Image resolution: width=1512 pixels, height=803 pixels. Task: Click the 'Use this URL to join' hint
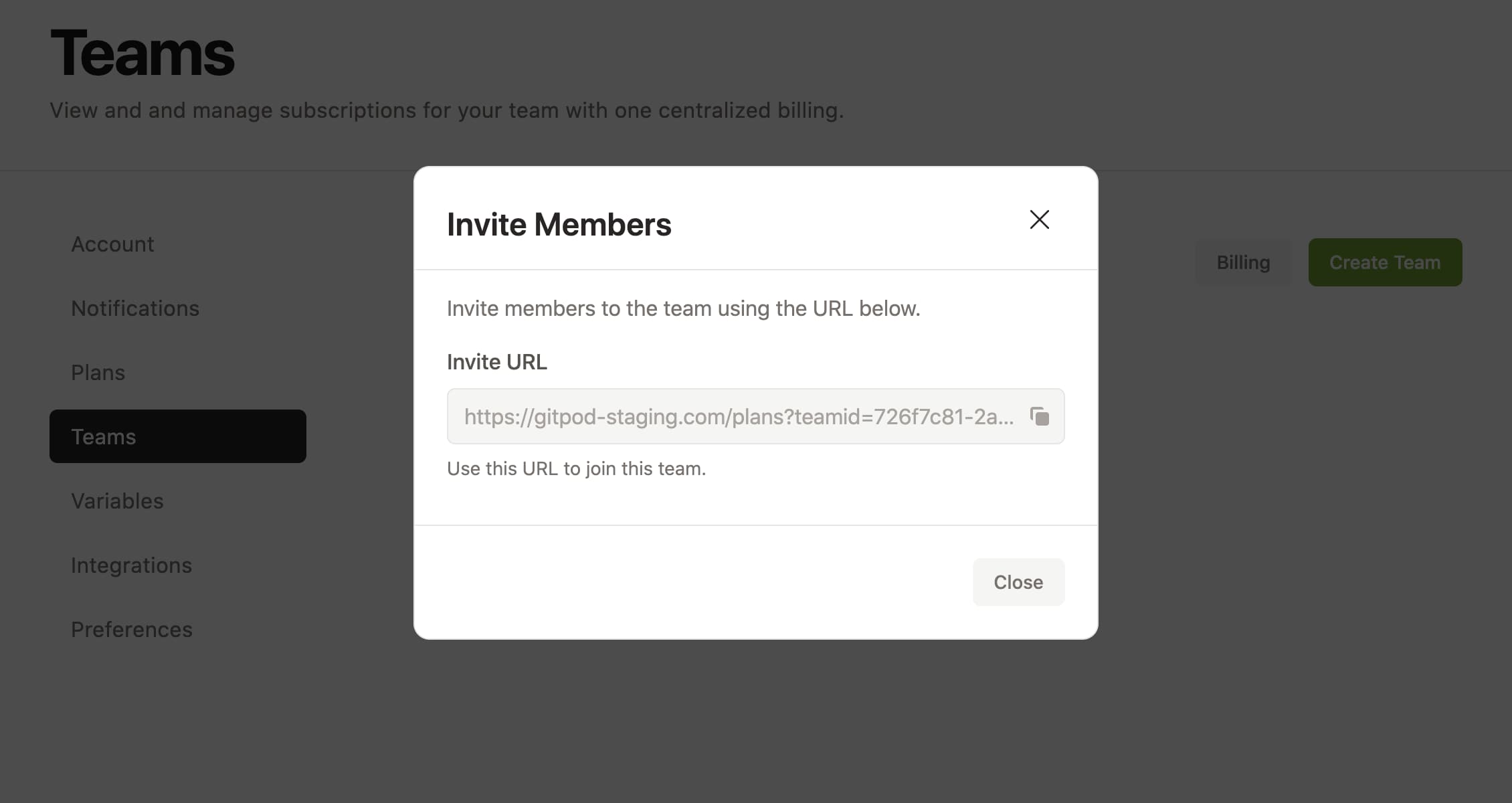pyautogui.click(x=576, y=468)
